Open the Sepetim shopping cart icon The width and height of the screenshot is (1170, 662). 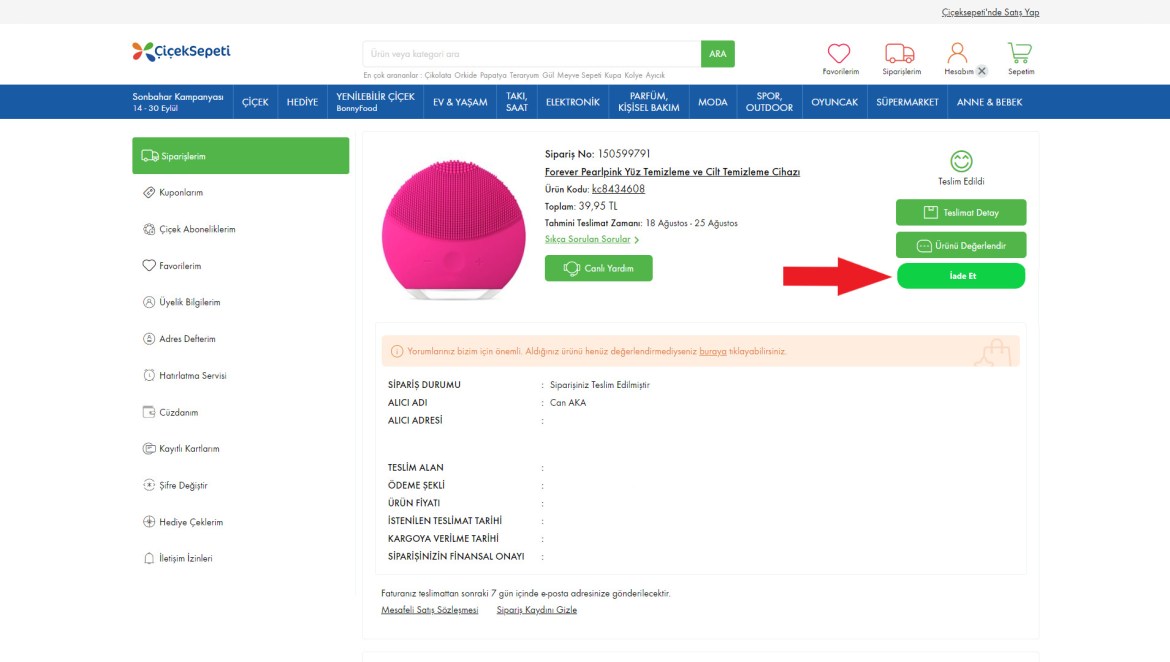pos(1020,53)
